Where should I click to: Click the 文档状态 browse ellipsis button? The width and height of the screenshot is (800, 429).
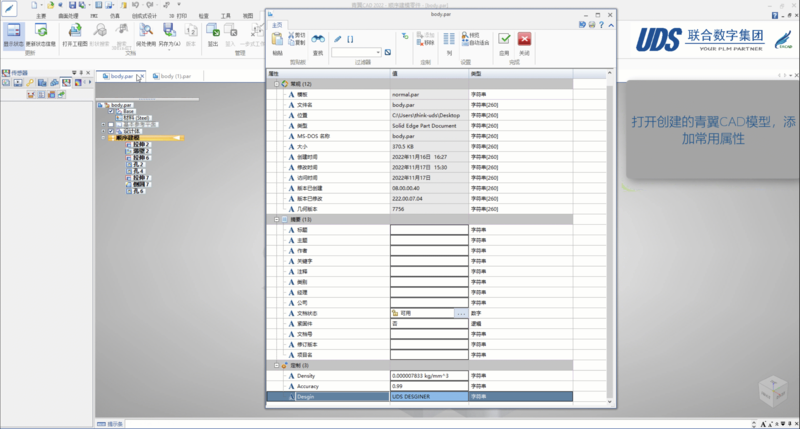[460, 313]
